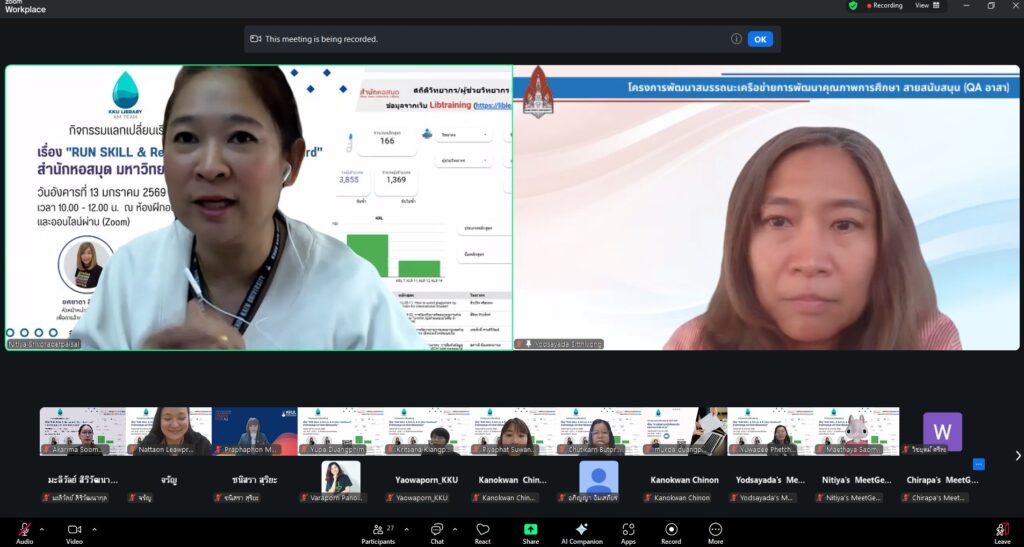1024x547 pixels.
Task: Open the Apps panel
Action: (x=628, y=531)
